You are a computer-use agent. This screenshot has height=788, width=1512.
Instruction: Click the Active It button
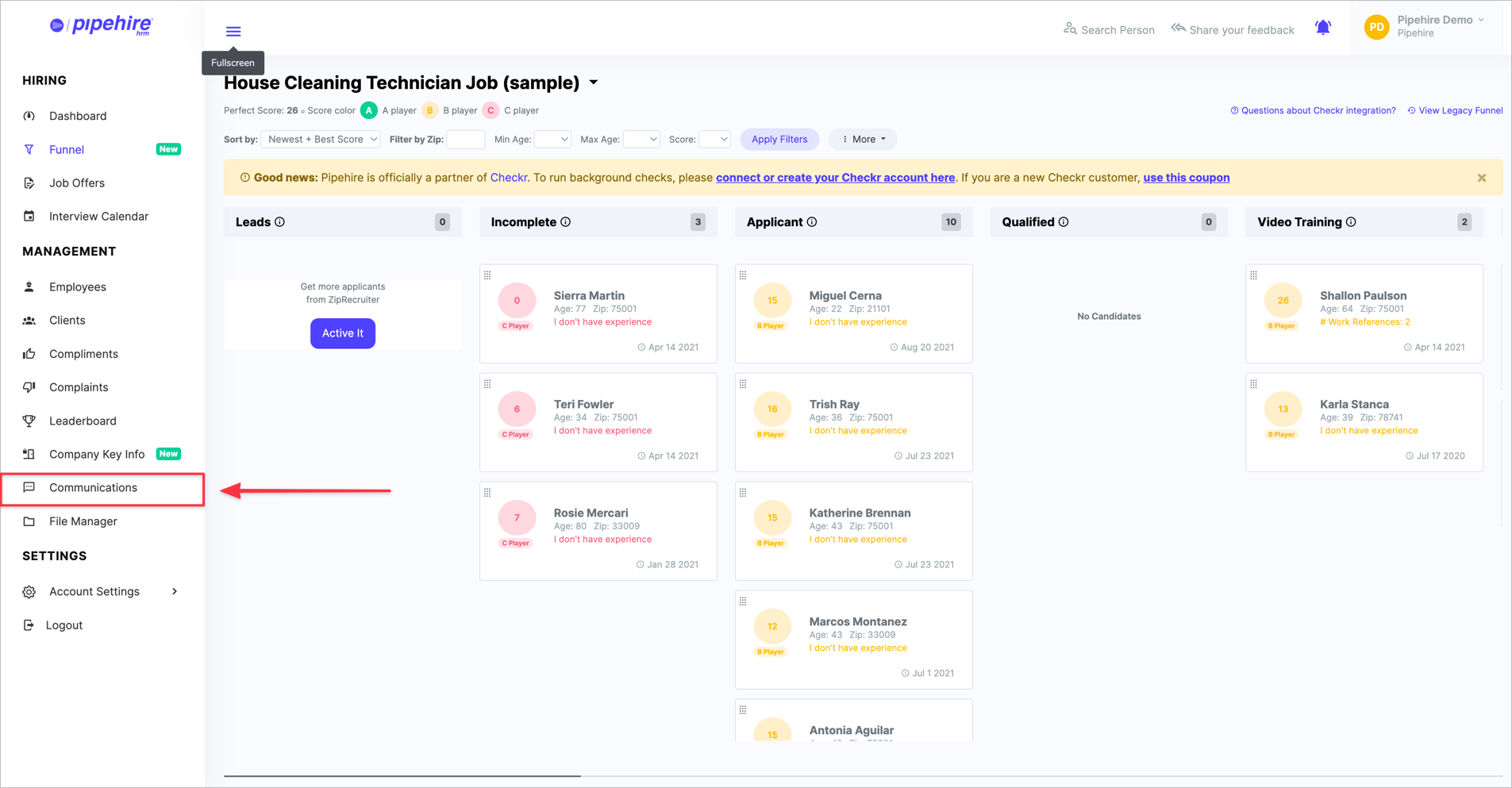[343, 333]
